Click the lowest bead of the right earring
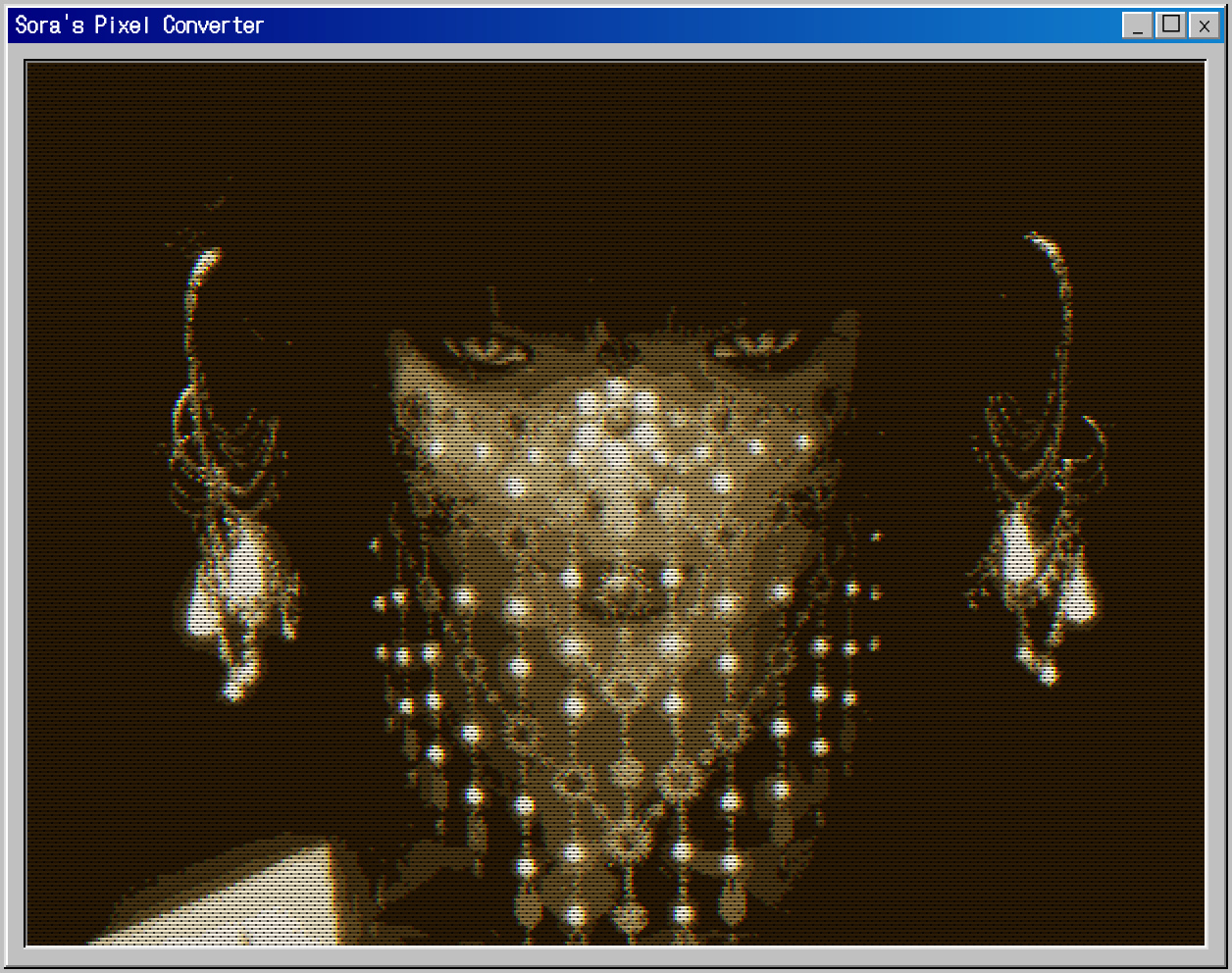Viewport: 1232px width, 973px height. click(1048, 674)
